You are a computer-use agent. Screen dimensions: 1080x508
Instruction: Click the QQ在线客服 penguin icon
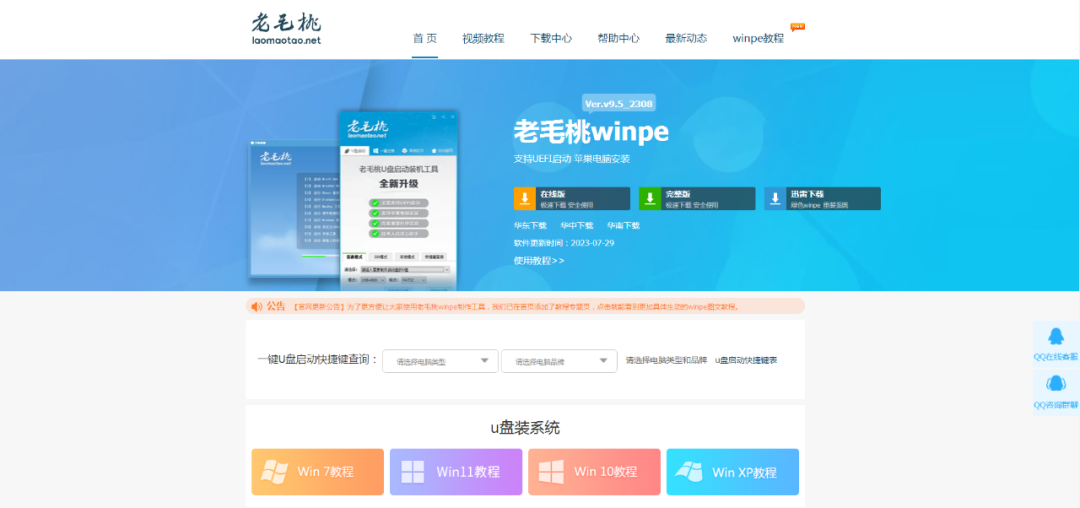[x=1056, y=336]
